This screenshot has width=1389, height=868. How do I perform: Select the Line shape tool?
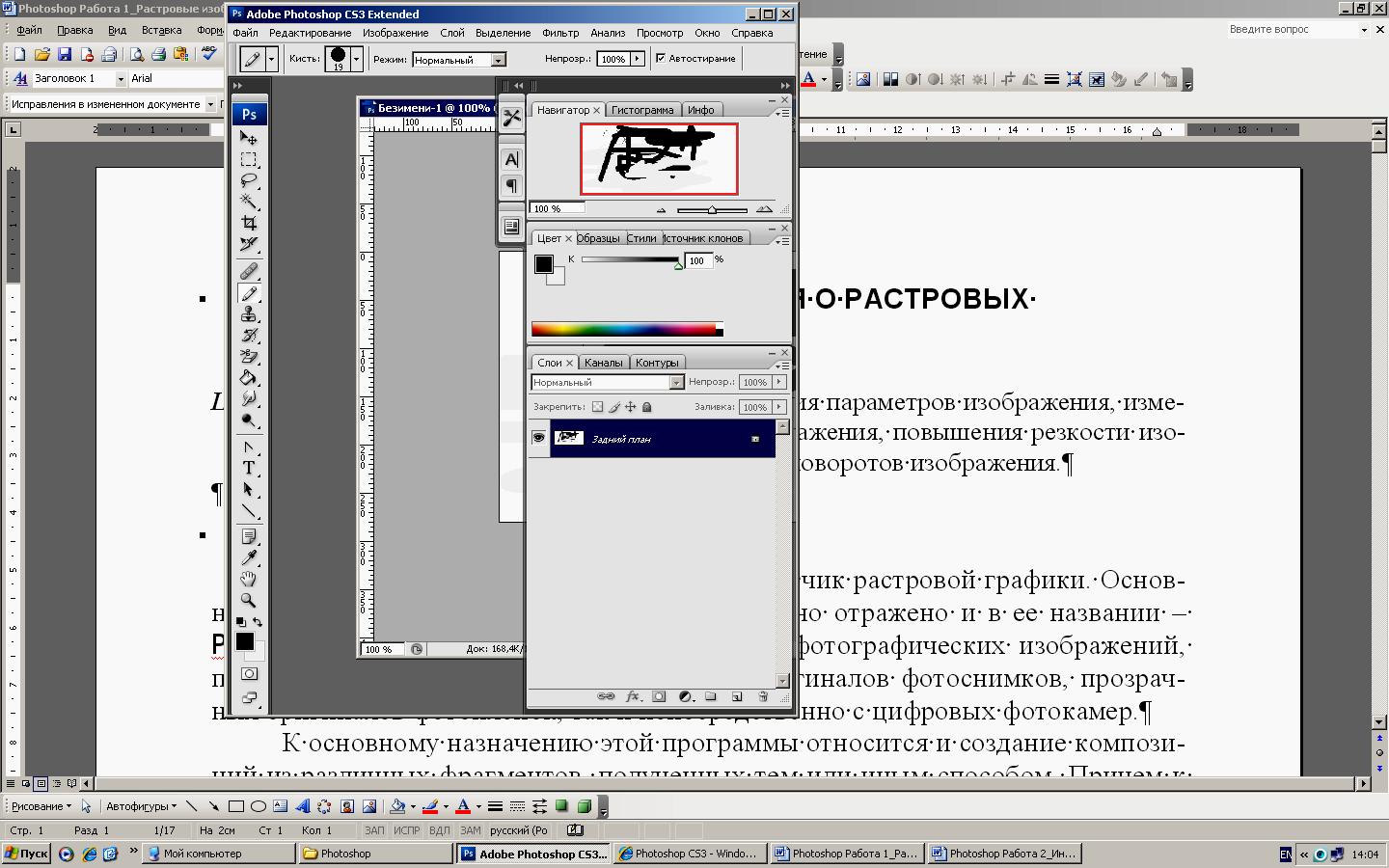tap(249, 511)
